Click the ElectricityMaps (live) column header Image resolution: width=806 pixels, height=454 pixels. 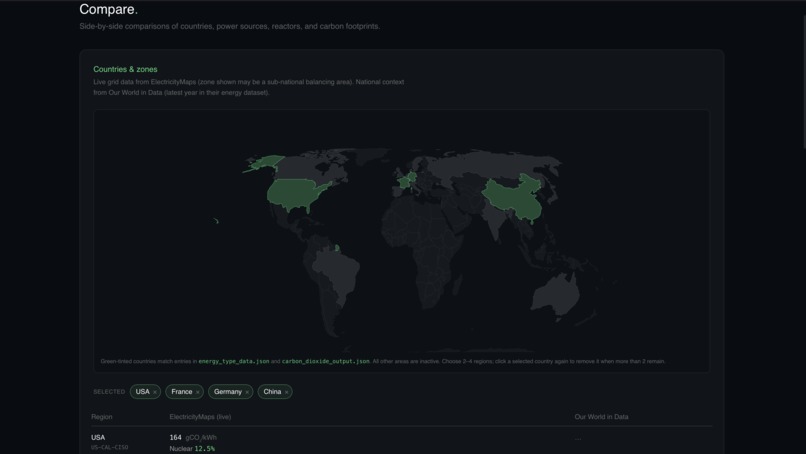click(200, 417)
